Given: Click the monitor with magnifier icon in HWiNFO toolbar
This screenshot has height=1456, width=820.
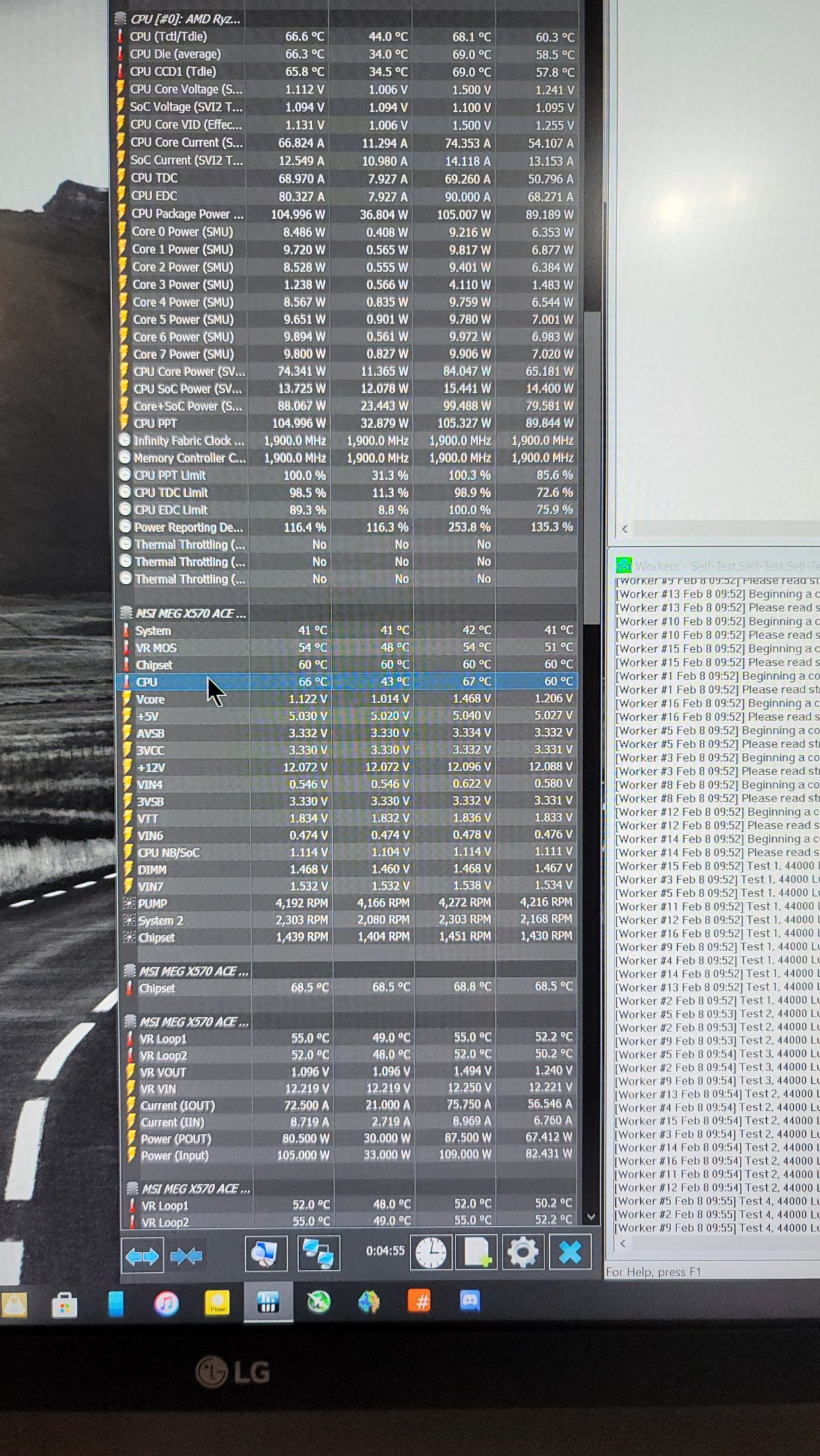Looking at the screenshot, I should click(265, 1254).
